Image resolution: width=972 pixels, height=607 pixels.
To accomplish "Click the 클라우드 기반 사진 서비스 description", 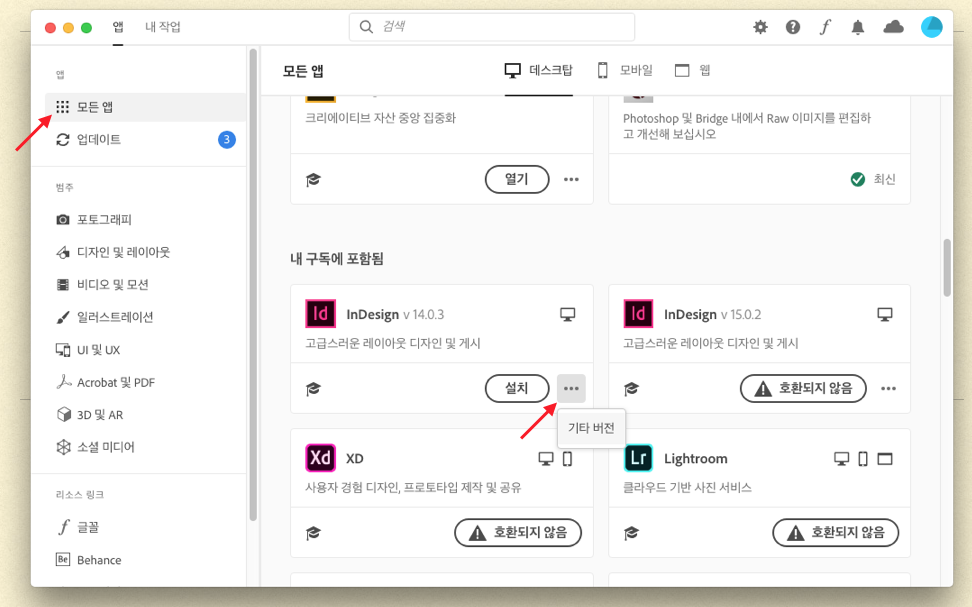I will [687, 487].
